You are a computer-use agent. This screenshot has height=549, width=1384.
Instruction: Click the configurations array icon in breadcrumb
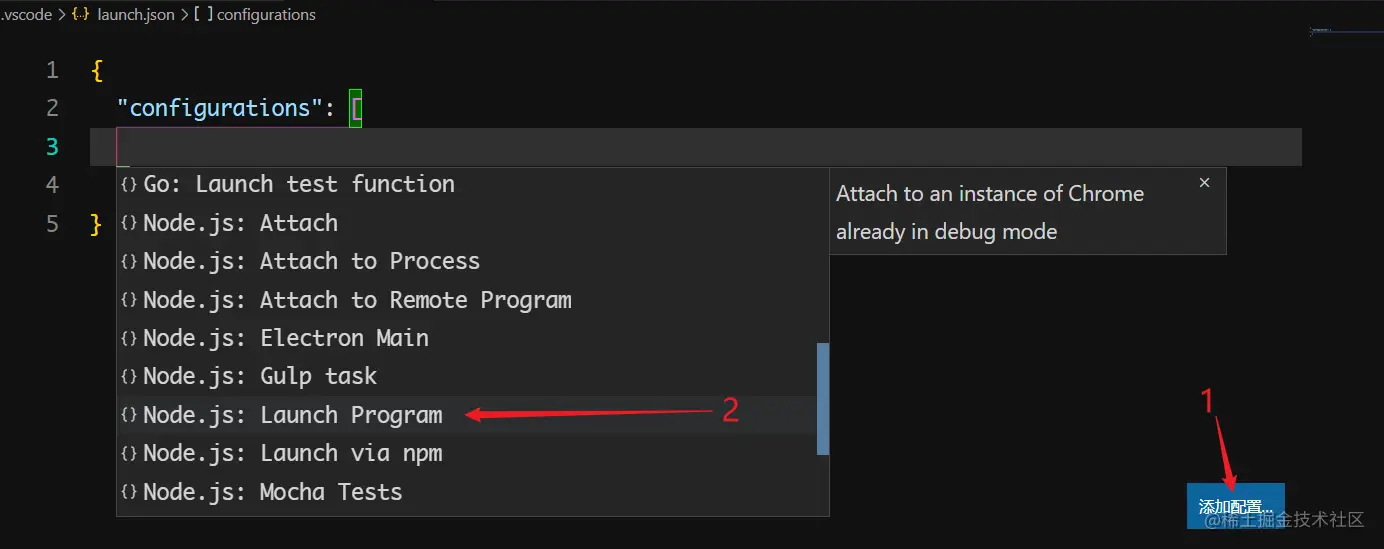coord(203,15)
